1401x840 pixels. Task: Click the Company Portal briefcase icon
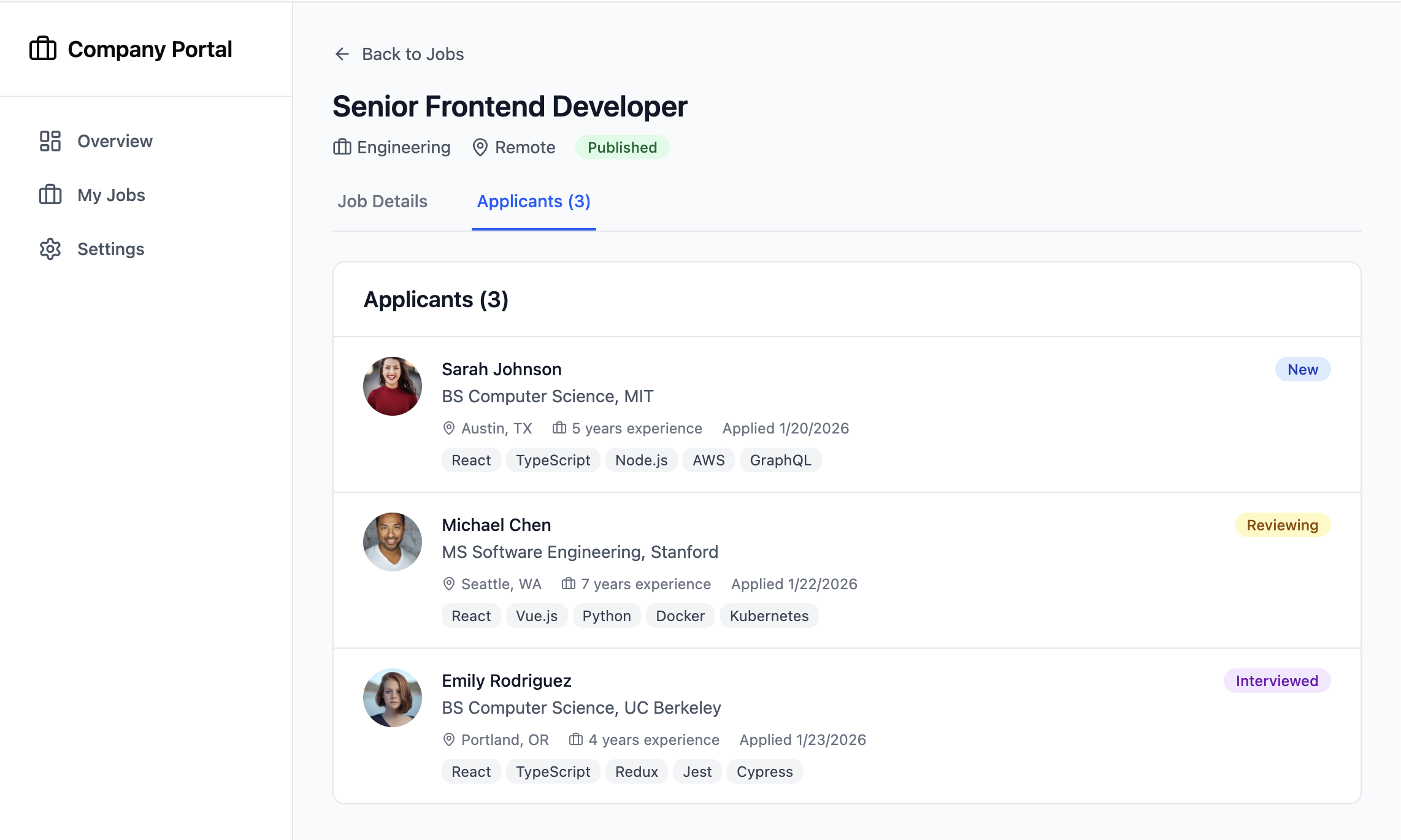point(42,49)
